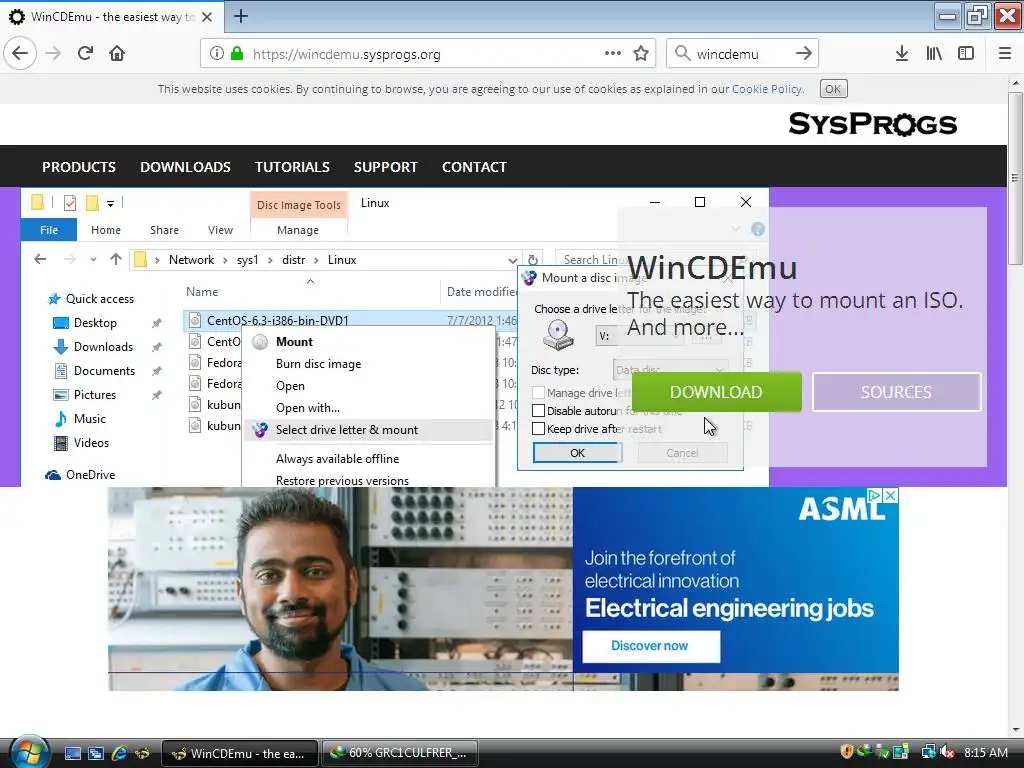This screenshot has width=1024, height=768.
Task: Open the SUPPORT page
Action: pyautogui.click(x=385, y=167)
